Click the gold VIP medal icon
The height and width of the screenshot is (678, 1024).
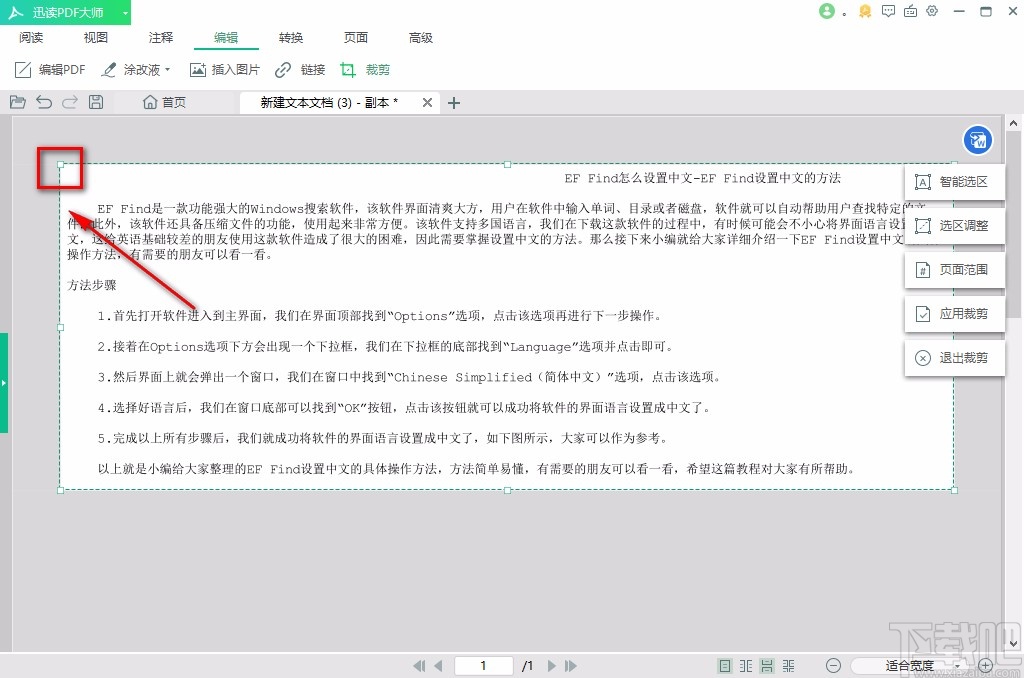point(865,11)
